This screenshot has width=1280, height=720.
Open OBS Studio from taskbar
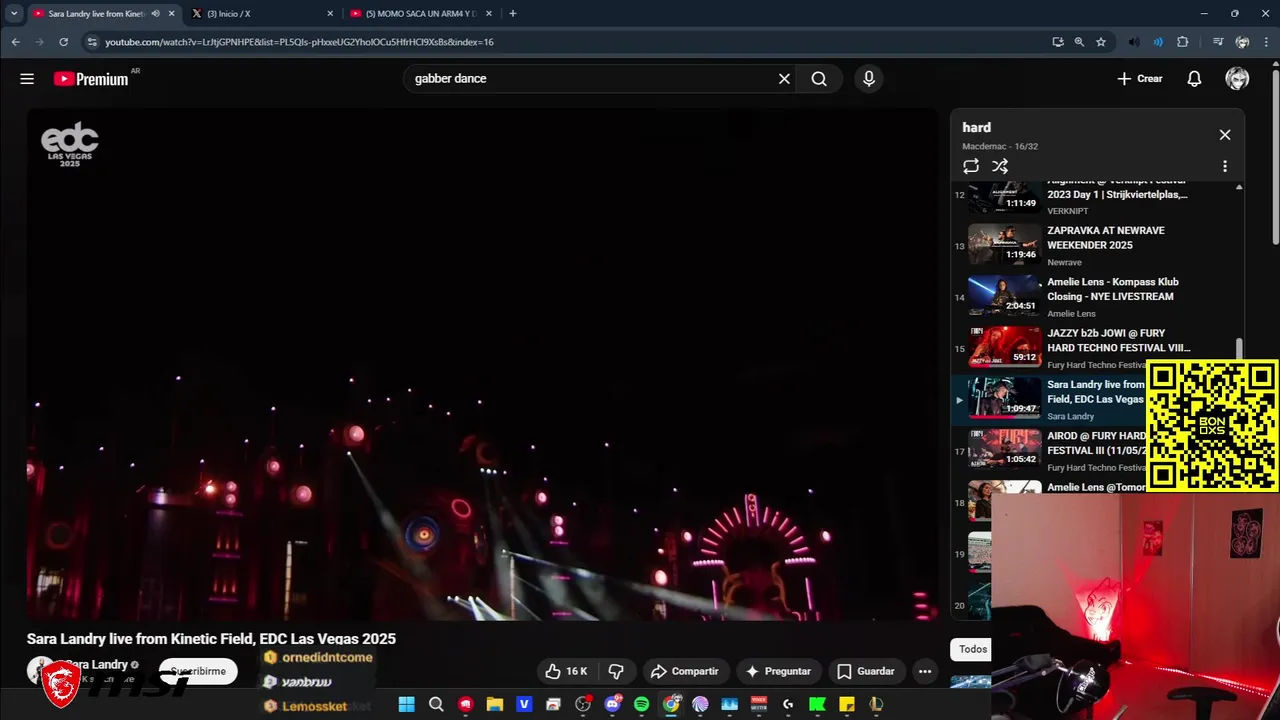583,704
